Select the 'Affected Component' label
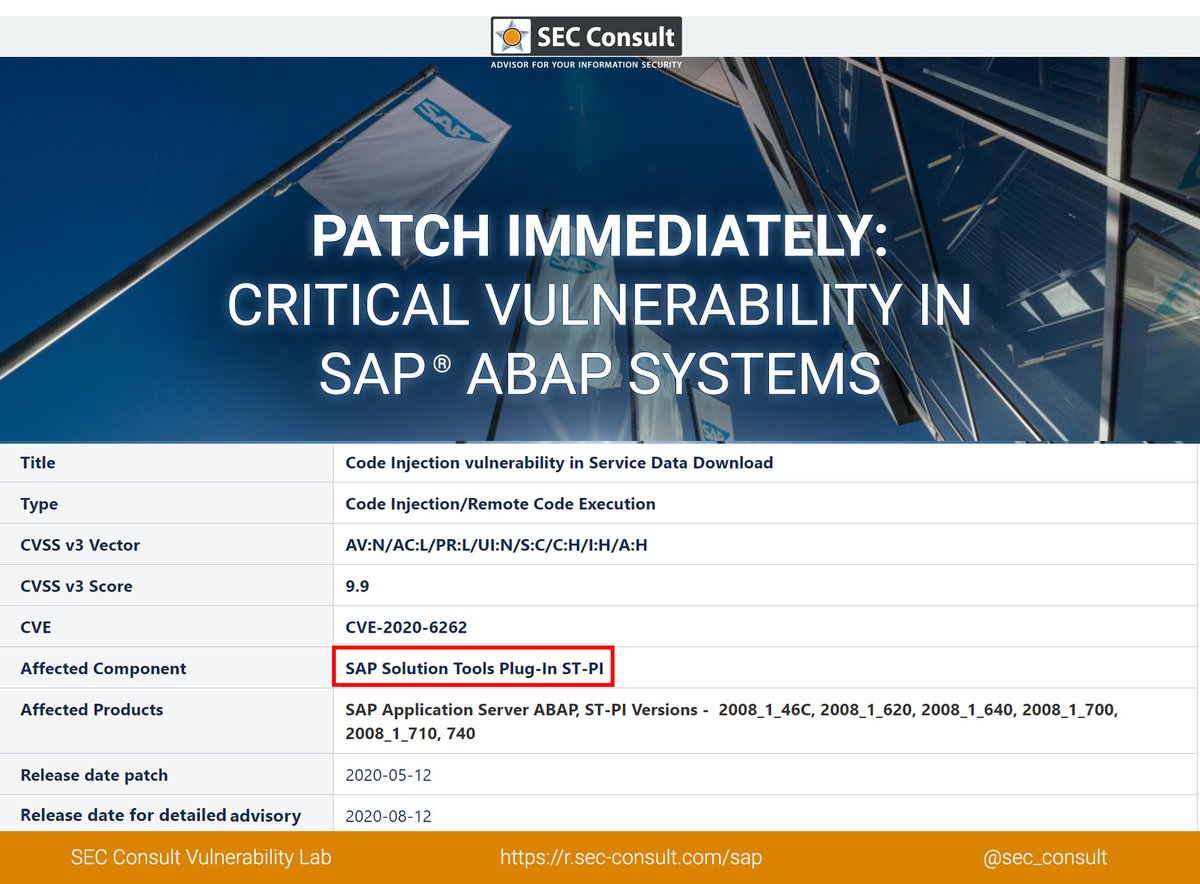Image resolution: width=1200 pixels, height=884 pixels. coord(103,668)
